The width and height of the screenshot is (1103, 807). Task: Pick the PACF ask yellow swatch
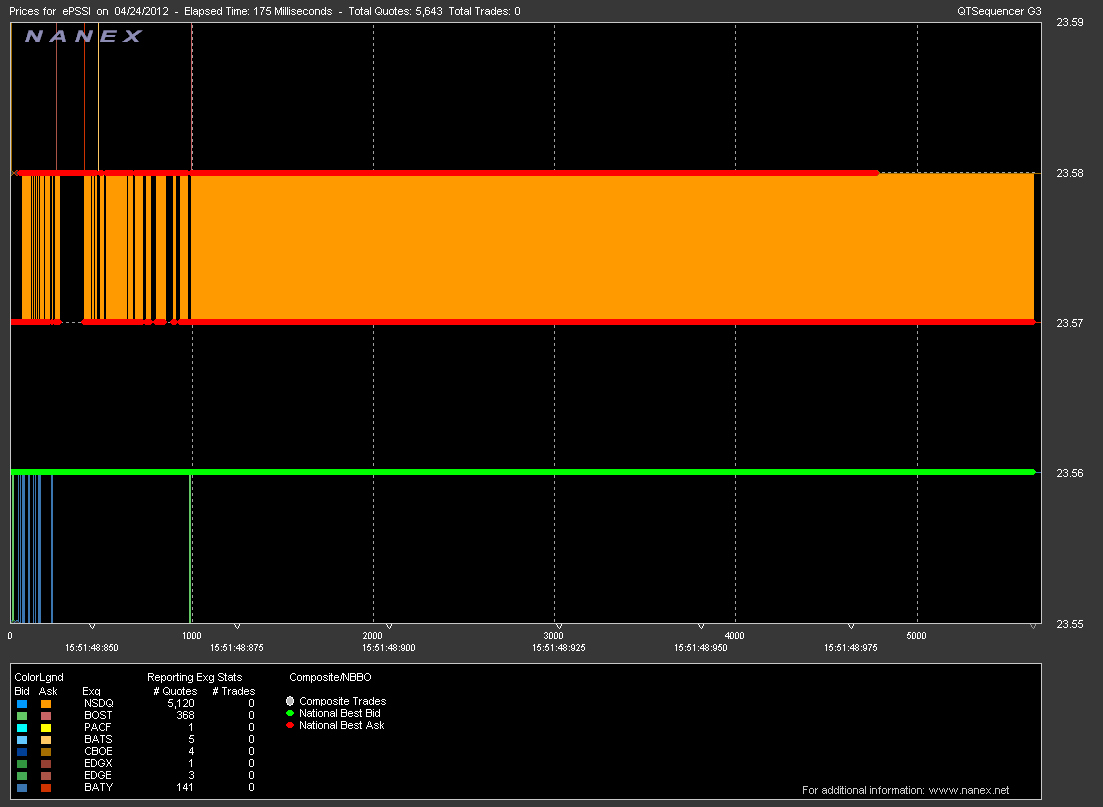[x=46, y=728]
